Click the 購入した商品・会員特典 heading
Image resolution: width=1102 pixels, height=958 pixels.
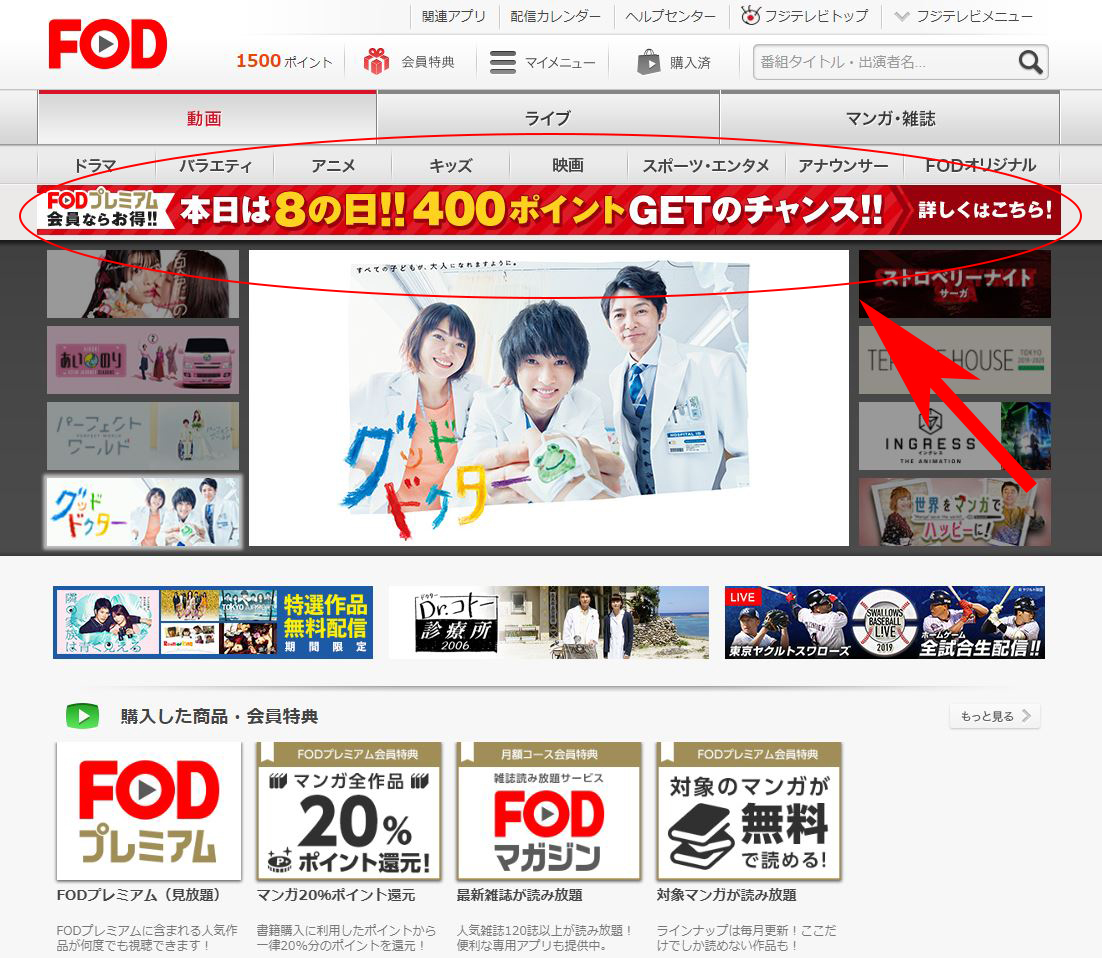point(219,716)
